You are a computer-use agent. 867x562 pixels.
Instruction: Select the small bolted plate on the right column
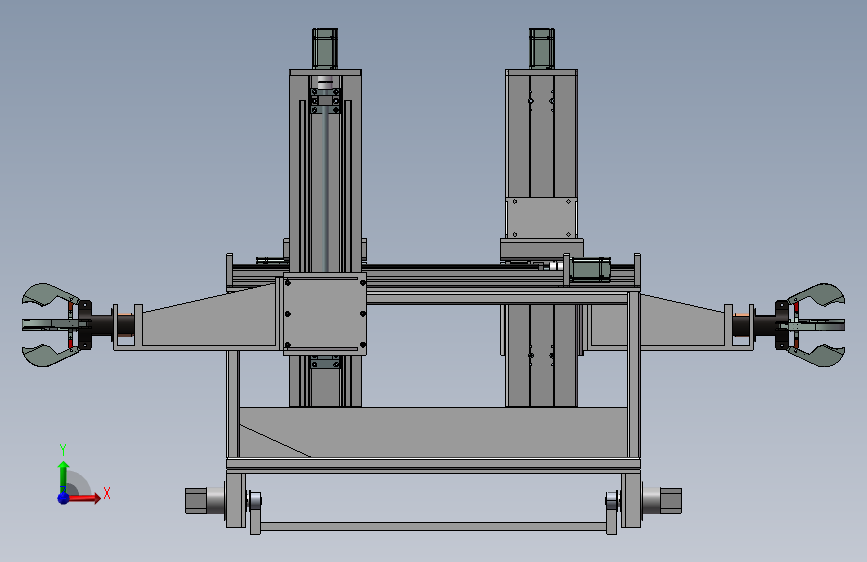click(541, 218)
